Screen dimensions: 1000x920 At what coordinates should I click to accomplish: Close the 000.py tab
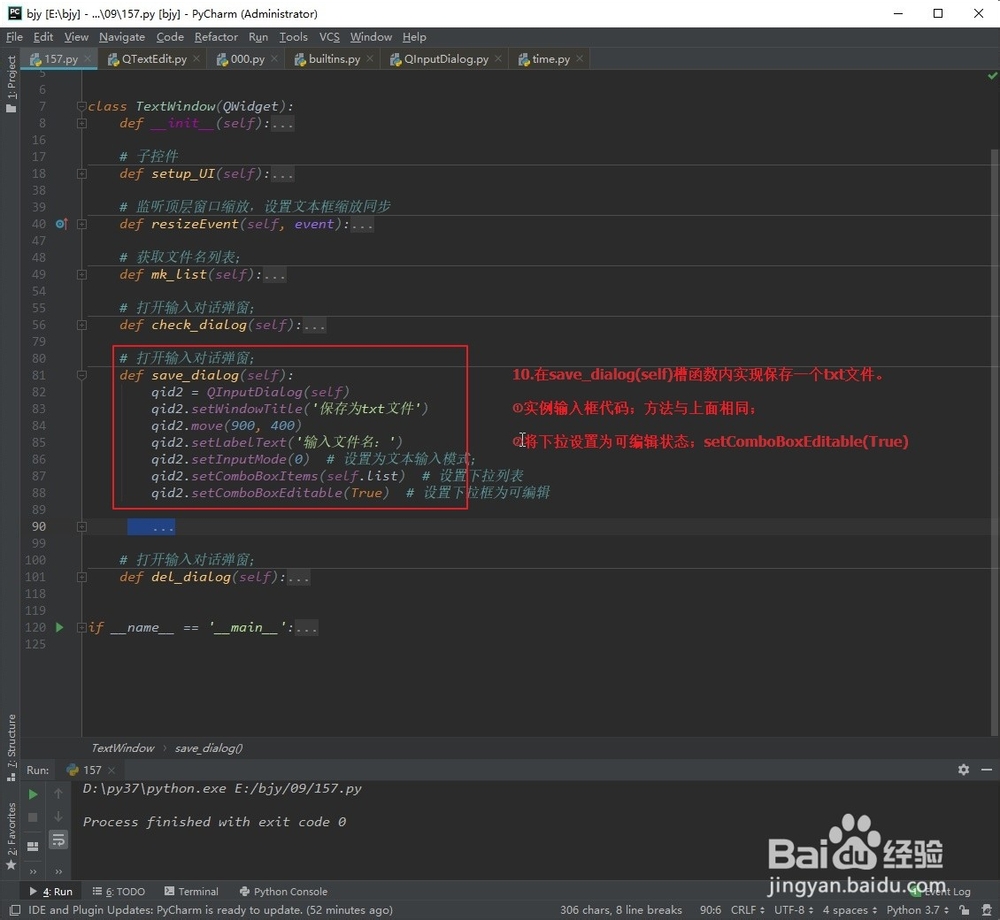point(274,59)
